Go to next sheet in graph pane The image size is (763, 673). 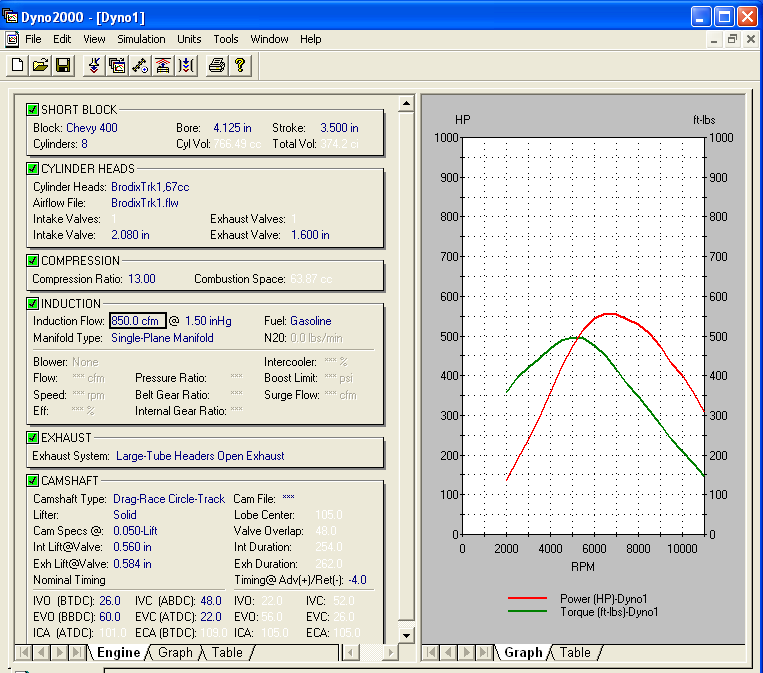[x=467, y=652]
